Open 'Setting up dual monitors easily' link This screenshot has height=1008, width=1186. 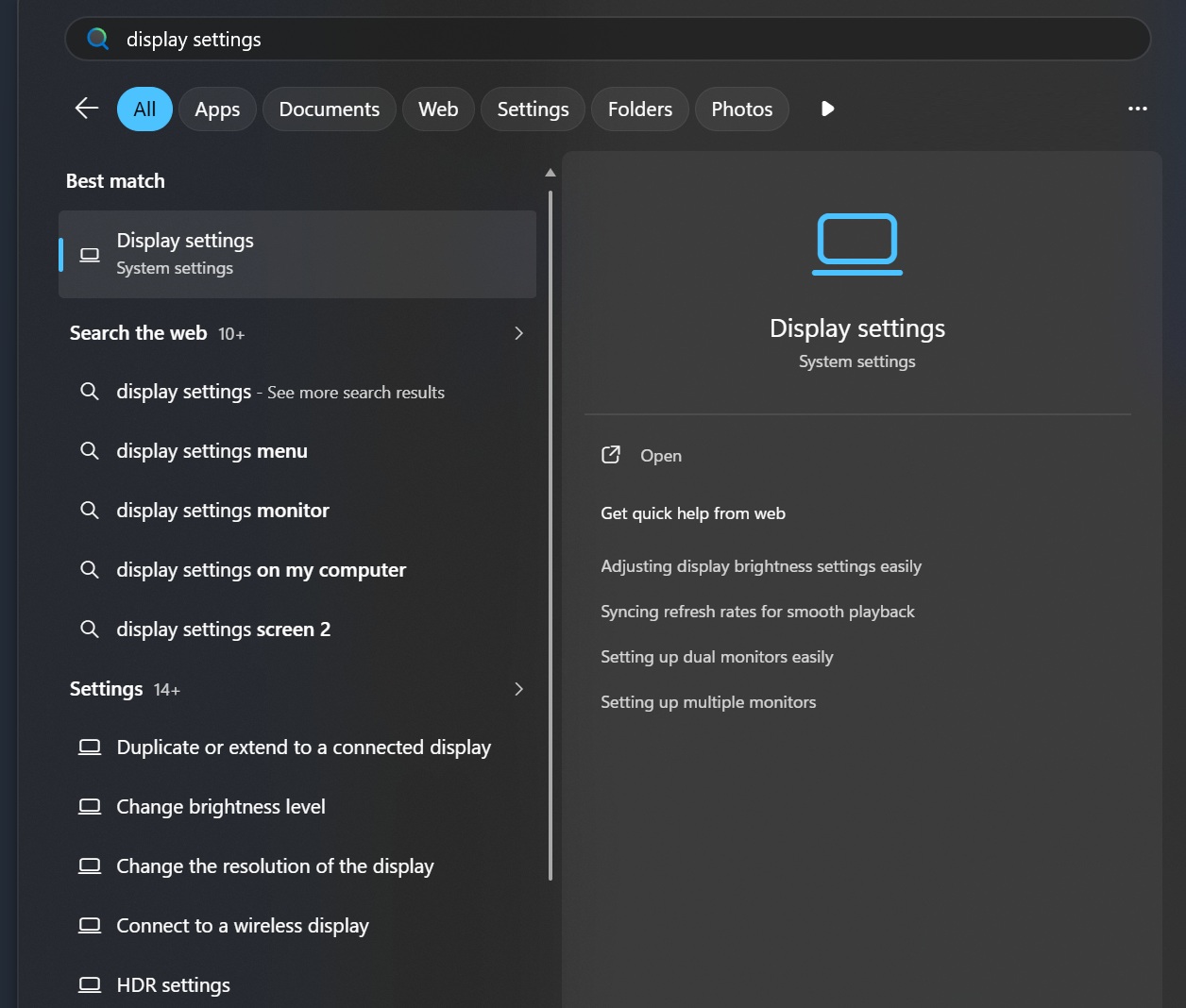click(x=717, y=657)
